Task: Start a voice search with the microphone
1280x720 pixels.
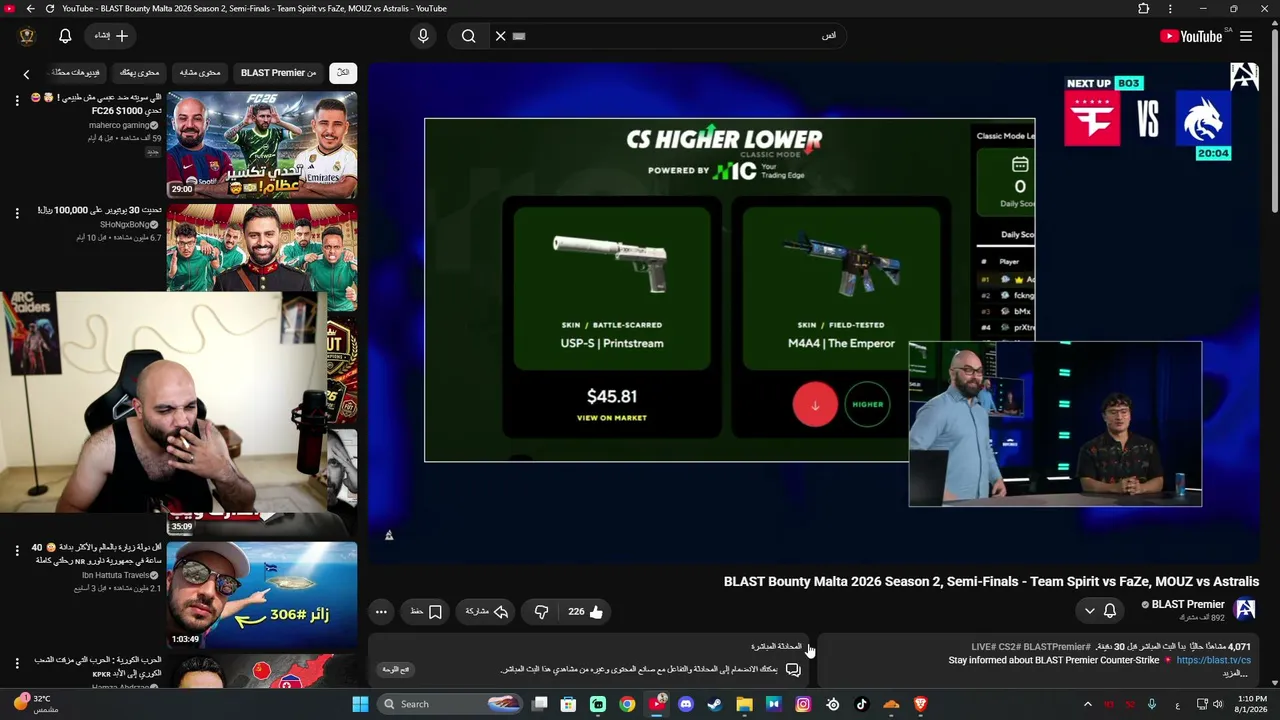Action: click(423, 36)
